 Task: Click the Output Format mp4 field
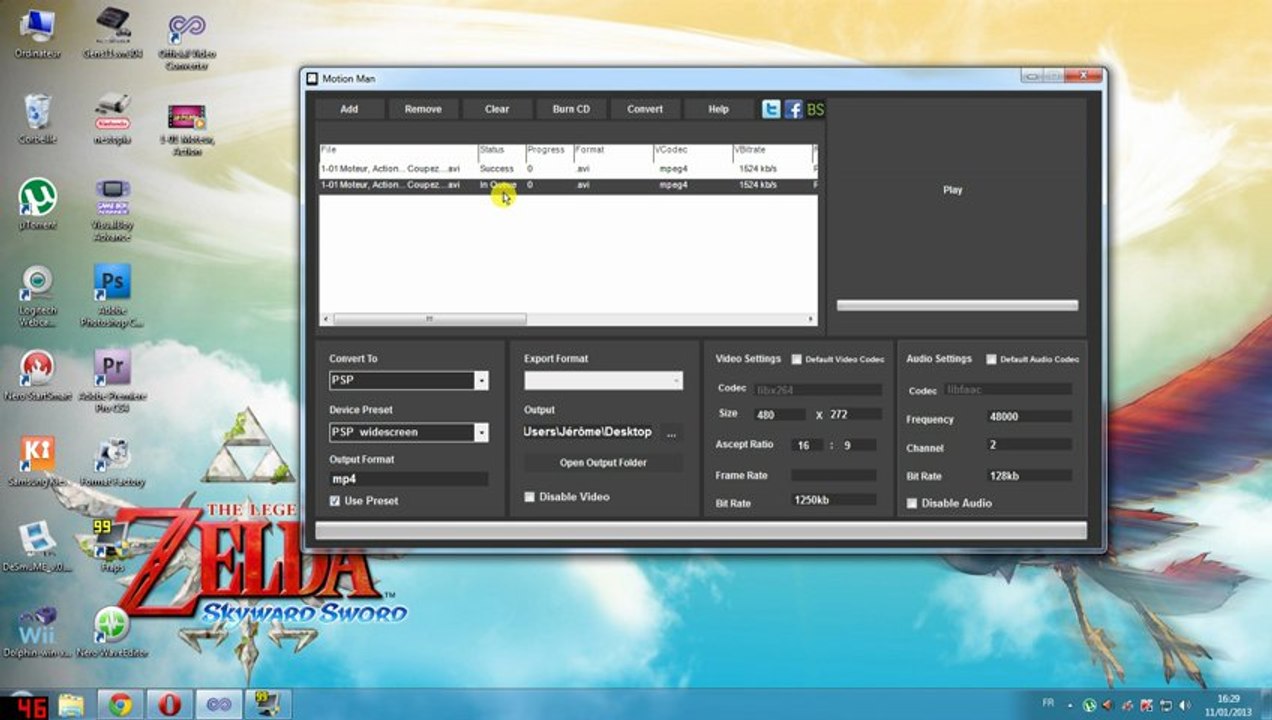click(x=409, y=479)
